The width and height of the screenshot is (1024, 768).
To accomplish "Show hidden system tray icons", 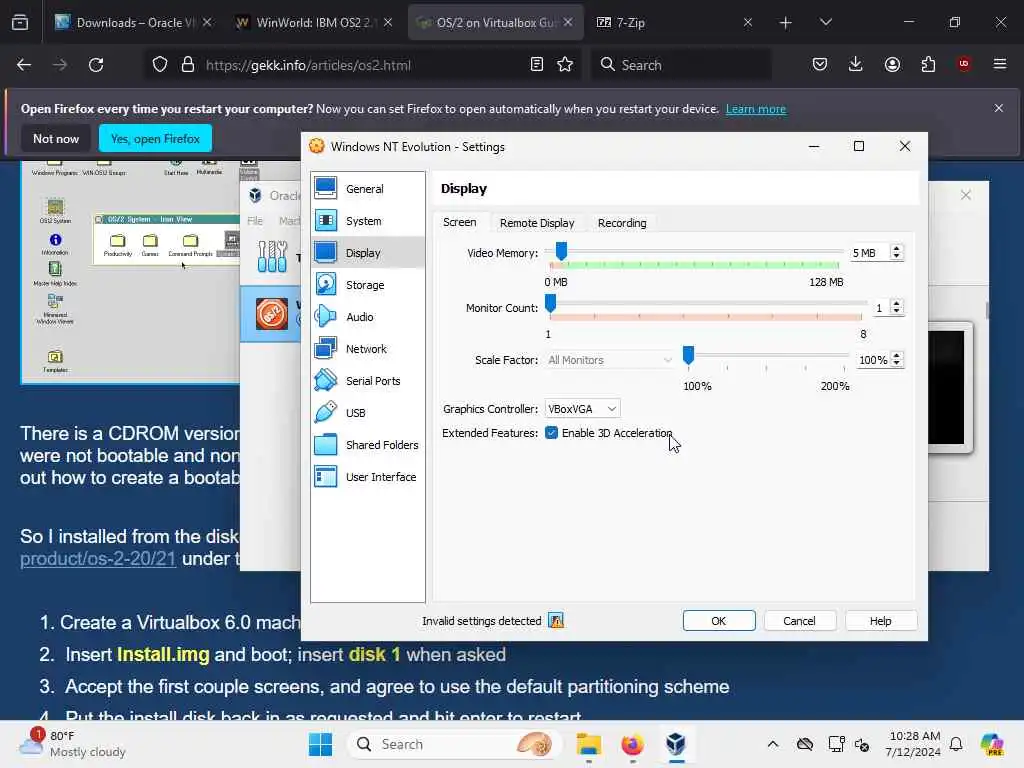I will pyautogui.click(x=773, y=744).
